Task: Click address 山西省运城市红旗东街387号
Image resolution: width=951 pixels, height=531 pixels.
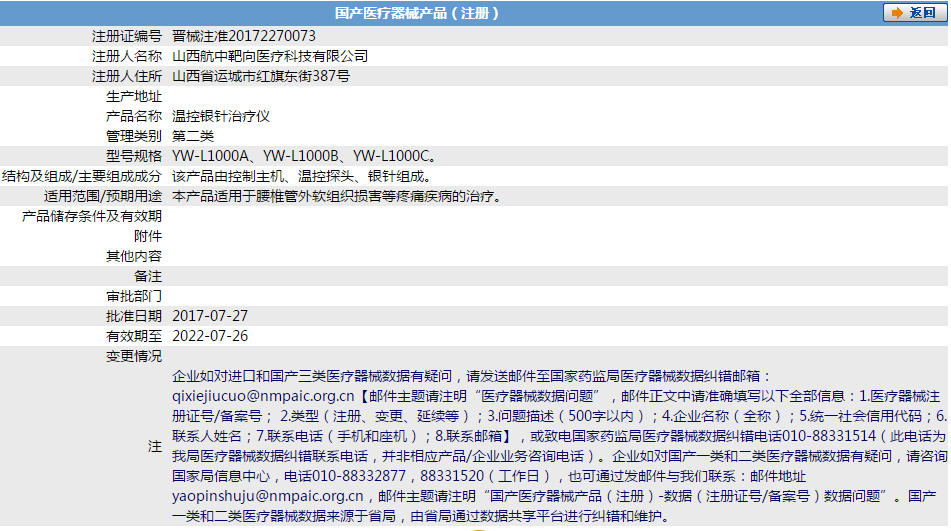Action: click(x=261, y=76)
